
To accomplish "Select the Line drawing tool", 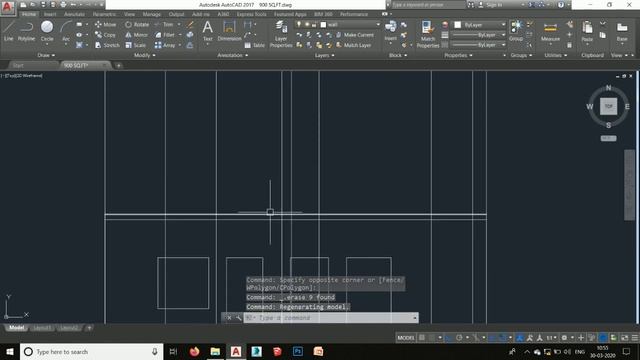I will pyautogui.click(x=9, y=31).
